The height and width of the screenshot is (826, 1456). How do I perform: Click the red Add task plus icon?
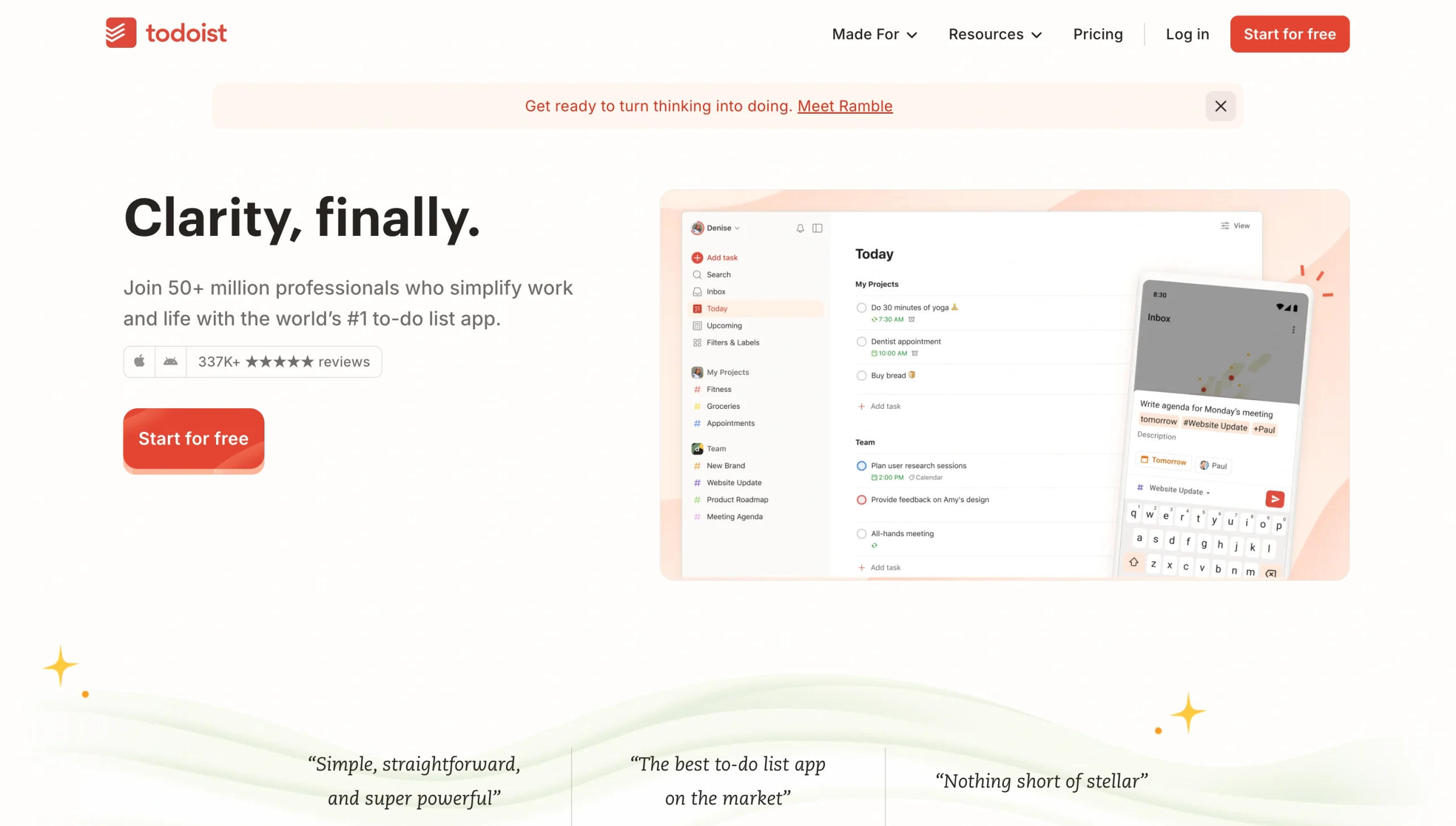(x=697, y=258)
